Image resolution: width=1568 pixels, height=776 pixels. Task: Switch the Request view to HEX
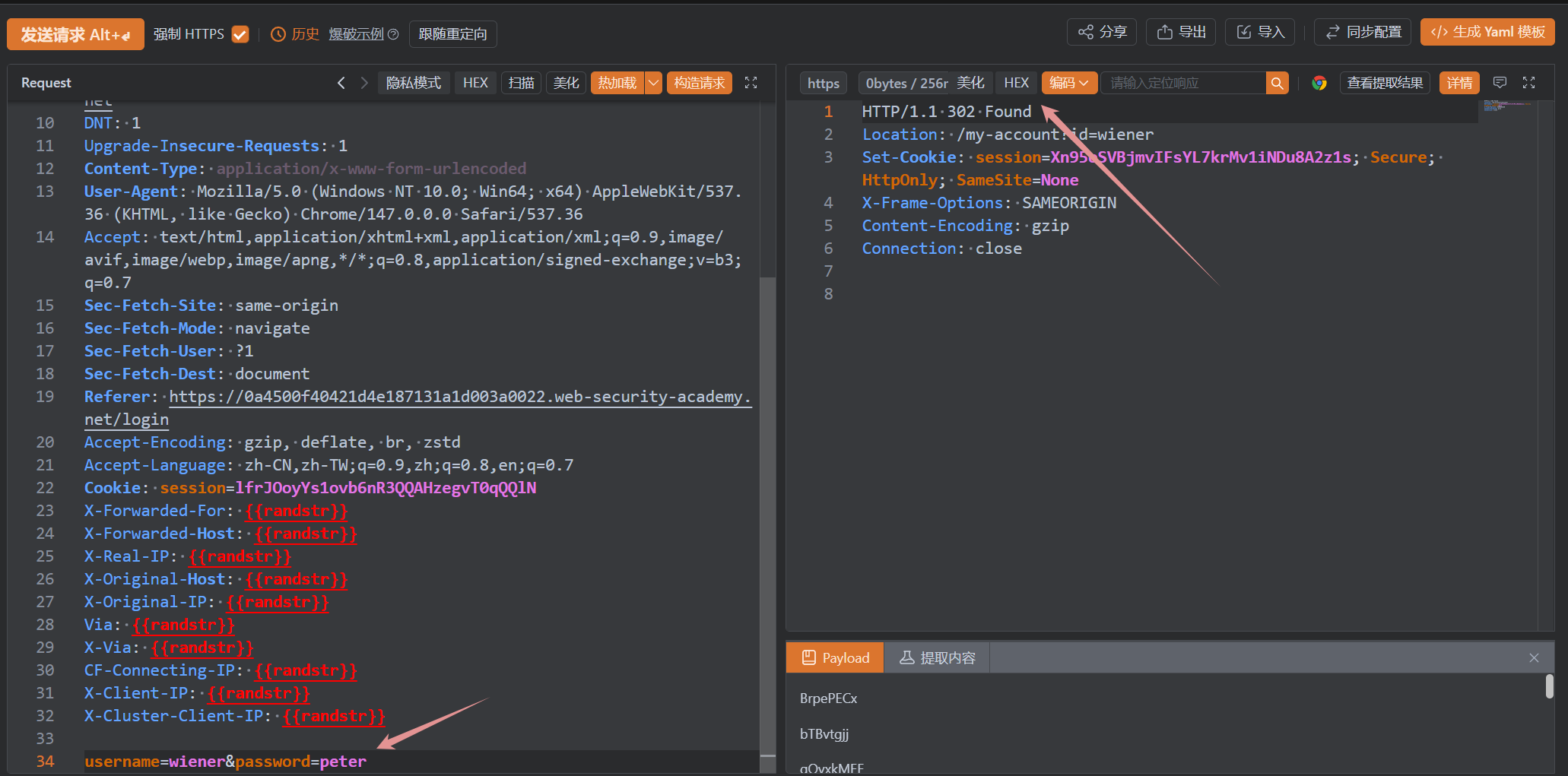point(476,83)
